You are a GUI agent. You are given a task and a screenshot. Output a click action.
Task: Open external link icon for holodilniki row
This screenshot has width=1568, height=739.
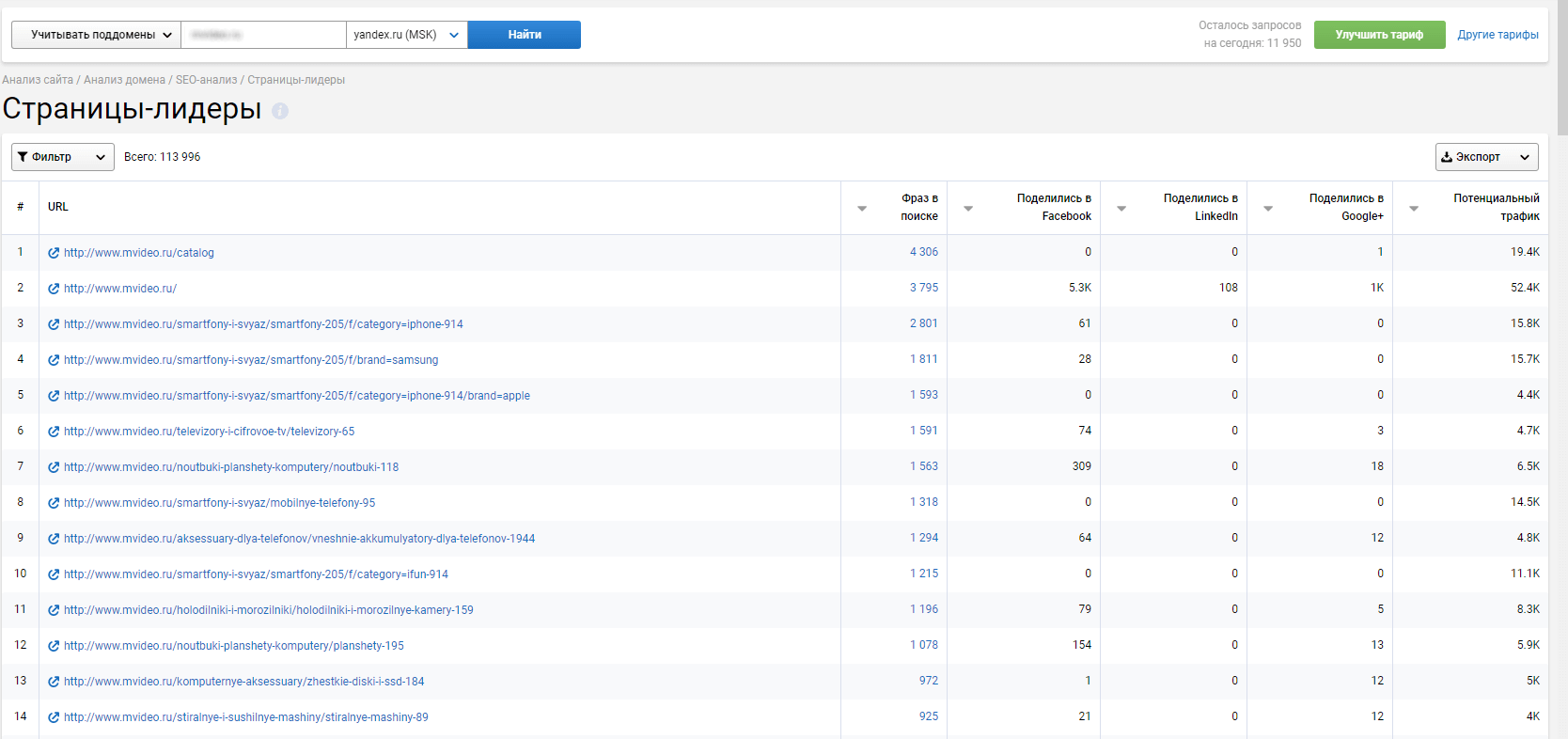point(54,610)
